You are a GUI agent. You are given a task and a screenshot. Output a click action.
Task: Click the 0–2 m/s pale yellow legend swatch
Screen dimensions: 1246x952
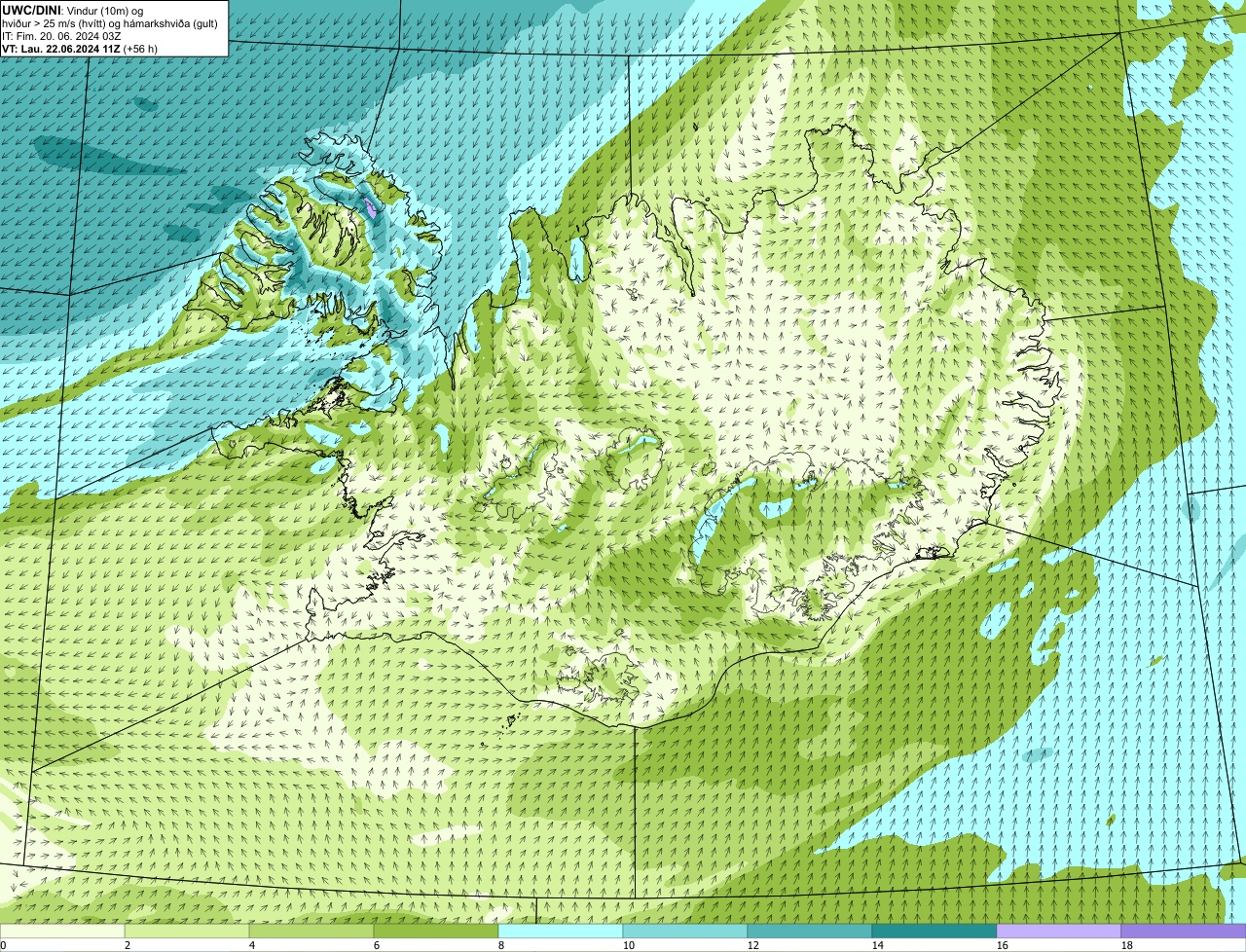coord(62,931)
